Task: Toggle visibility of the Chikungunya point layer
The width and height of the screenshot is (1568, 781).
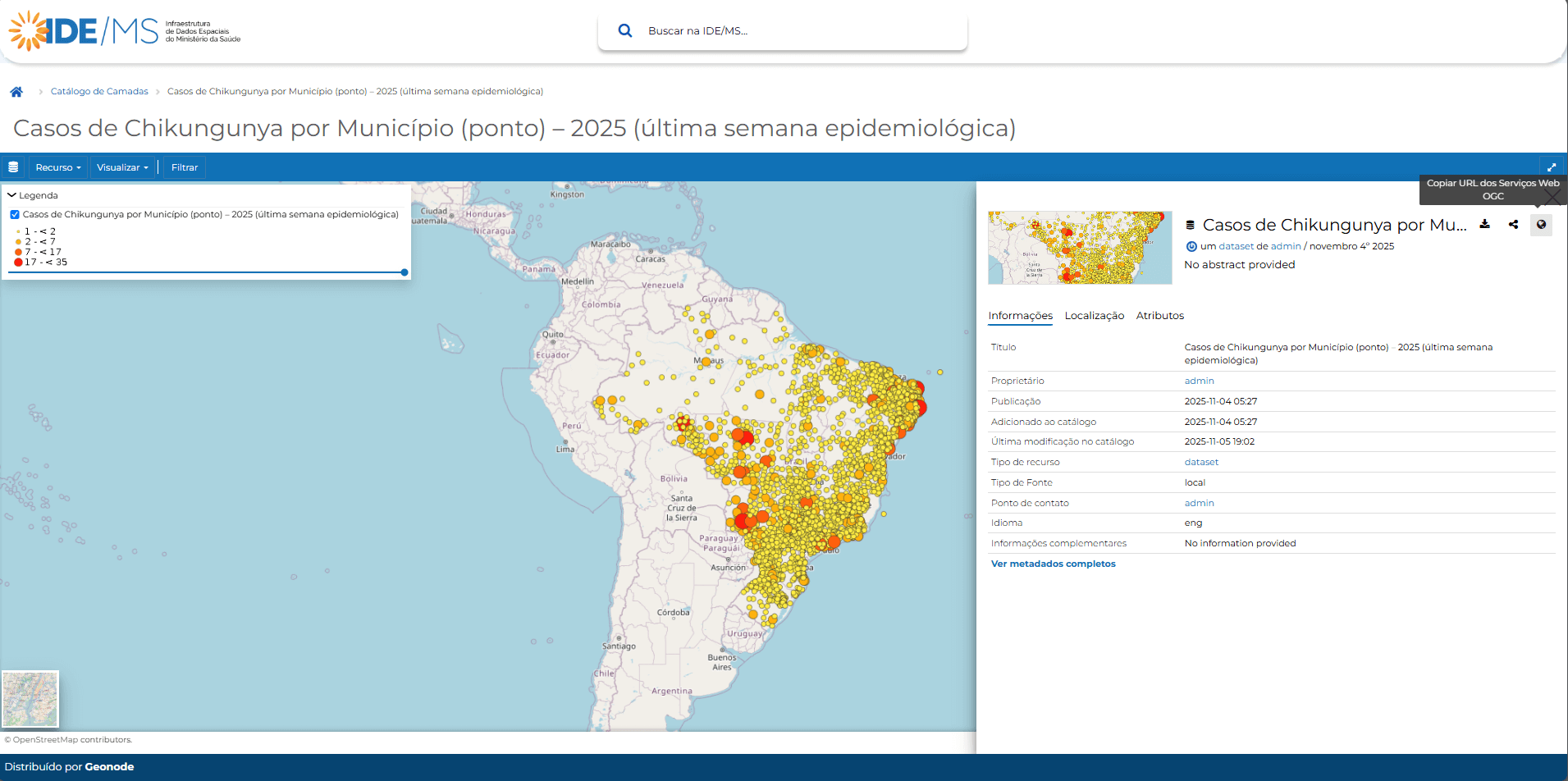Action: click(15, 213)
